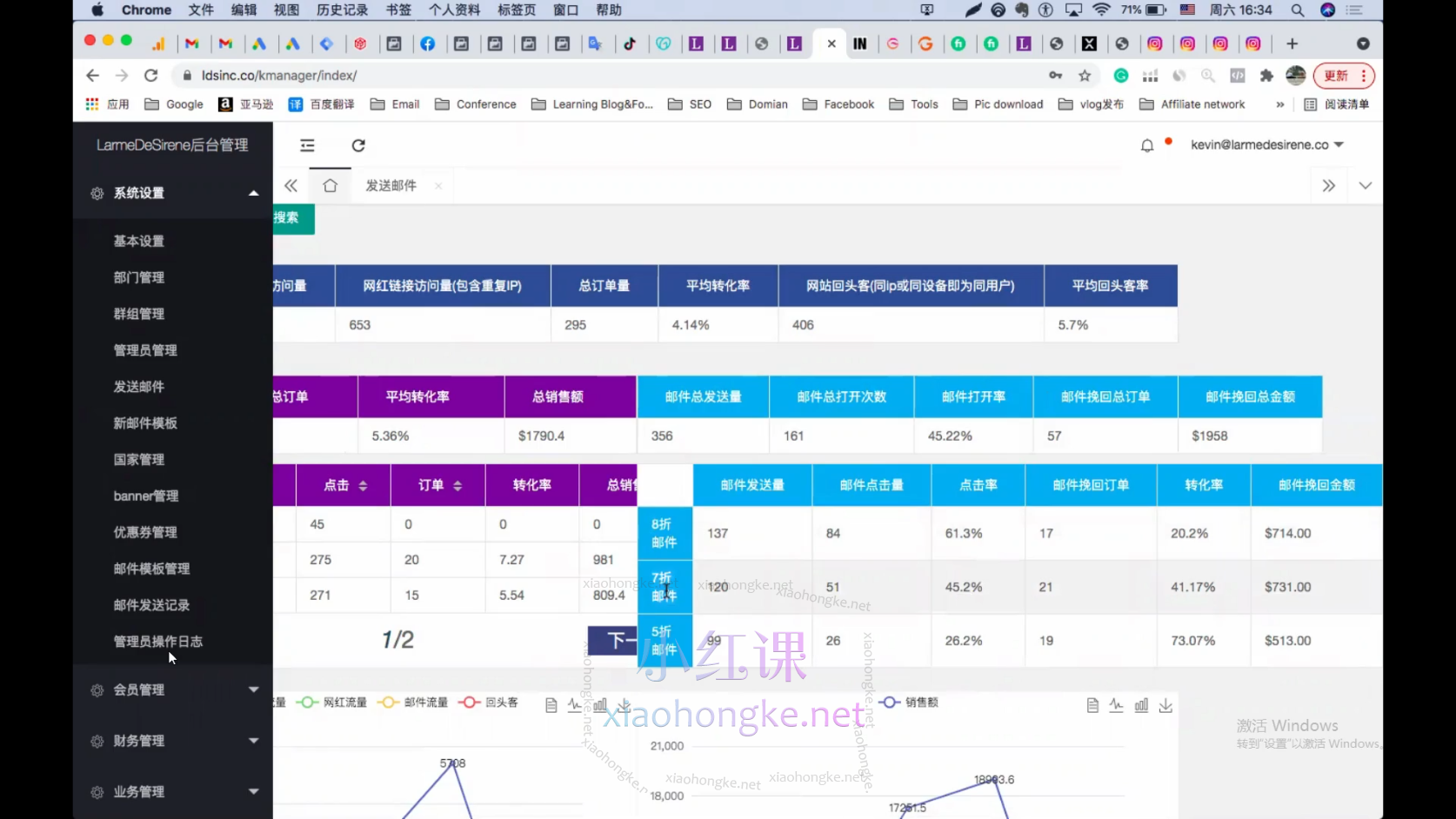Download the email traffic chart via download icon
1456x819 pixels.
click(x=624, y=705)
